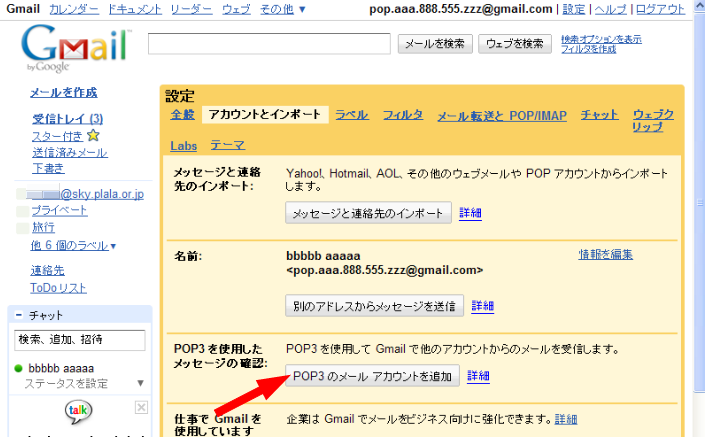
Task: Click カレンダー in top bar
Action: tap(74, 9)
